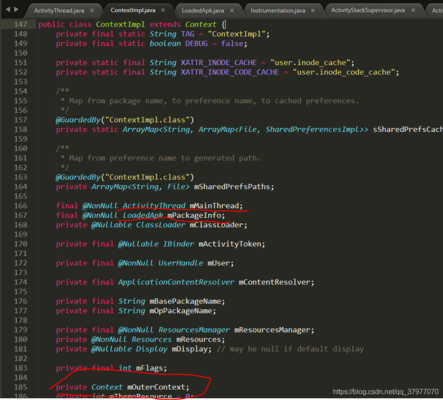
Task: Click the ActivityThread type on line 166
Action: pos(154,206)
